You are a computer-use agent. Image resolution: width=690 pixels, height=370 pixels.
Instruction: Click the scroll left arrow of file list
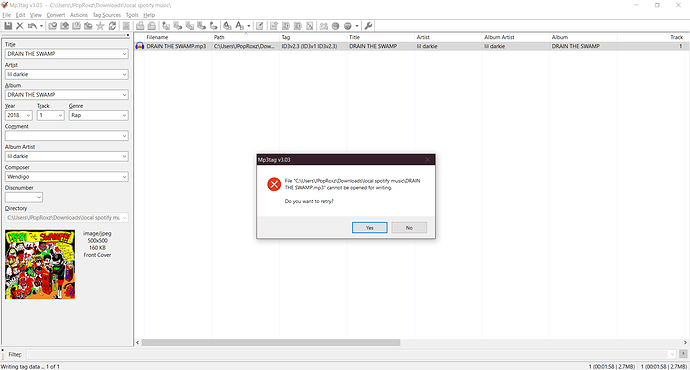138,342
